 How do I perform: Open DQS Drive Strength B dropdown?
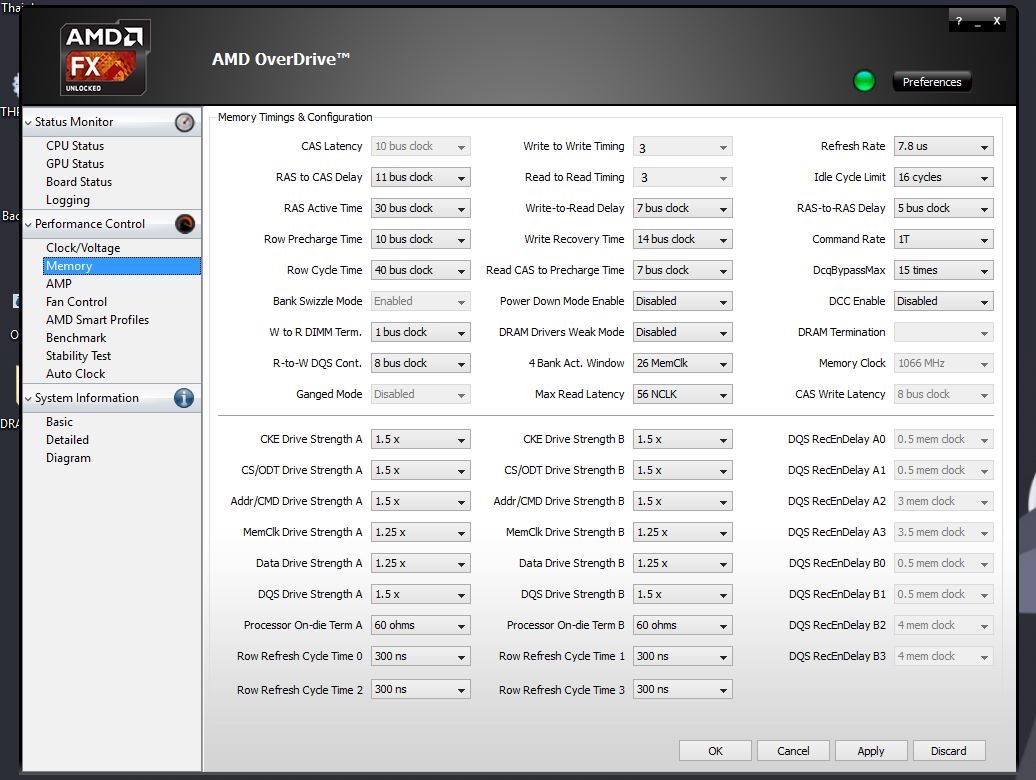(683, 594)
